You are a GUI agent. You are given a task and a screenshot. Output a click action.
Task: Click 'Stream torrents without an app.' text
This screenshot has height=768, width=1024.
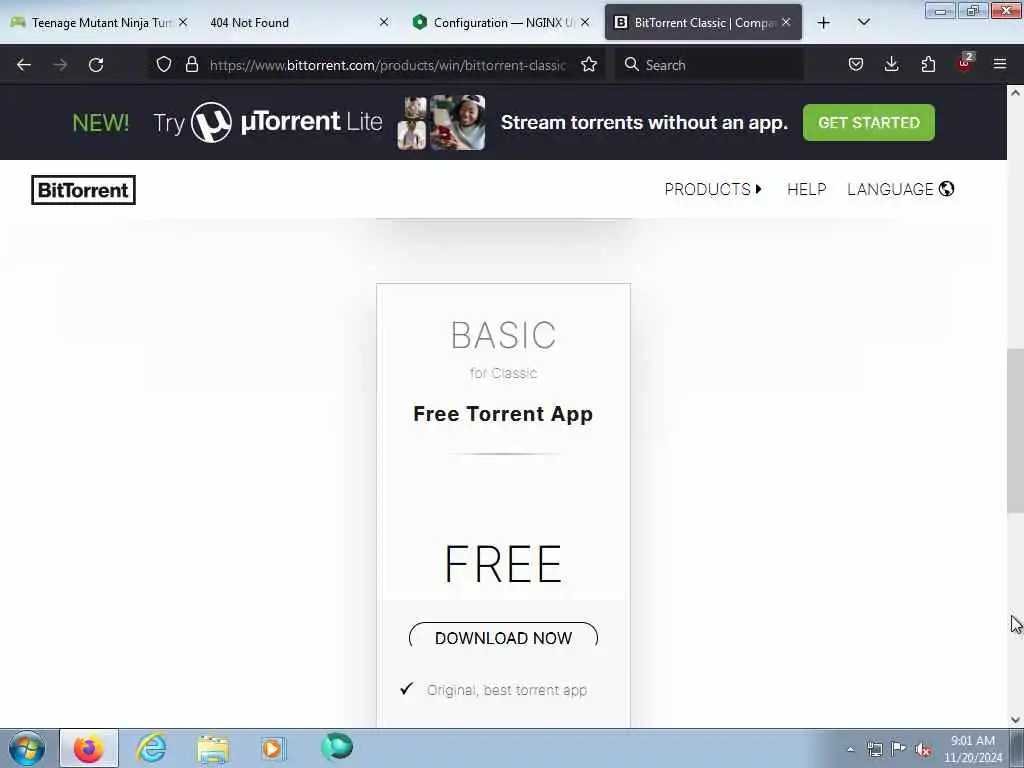645,123
